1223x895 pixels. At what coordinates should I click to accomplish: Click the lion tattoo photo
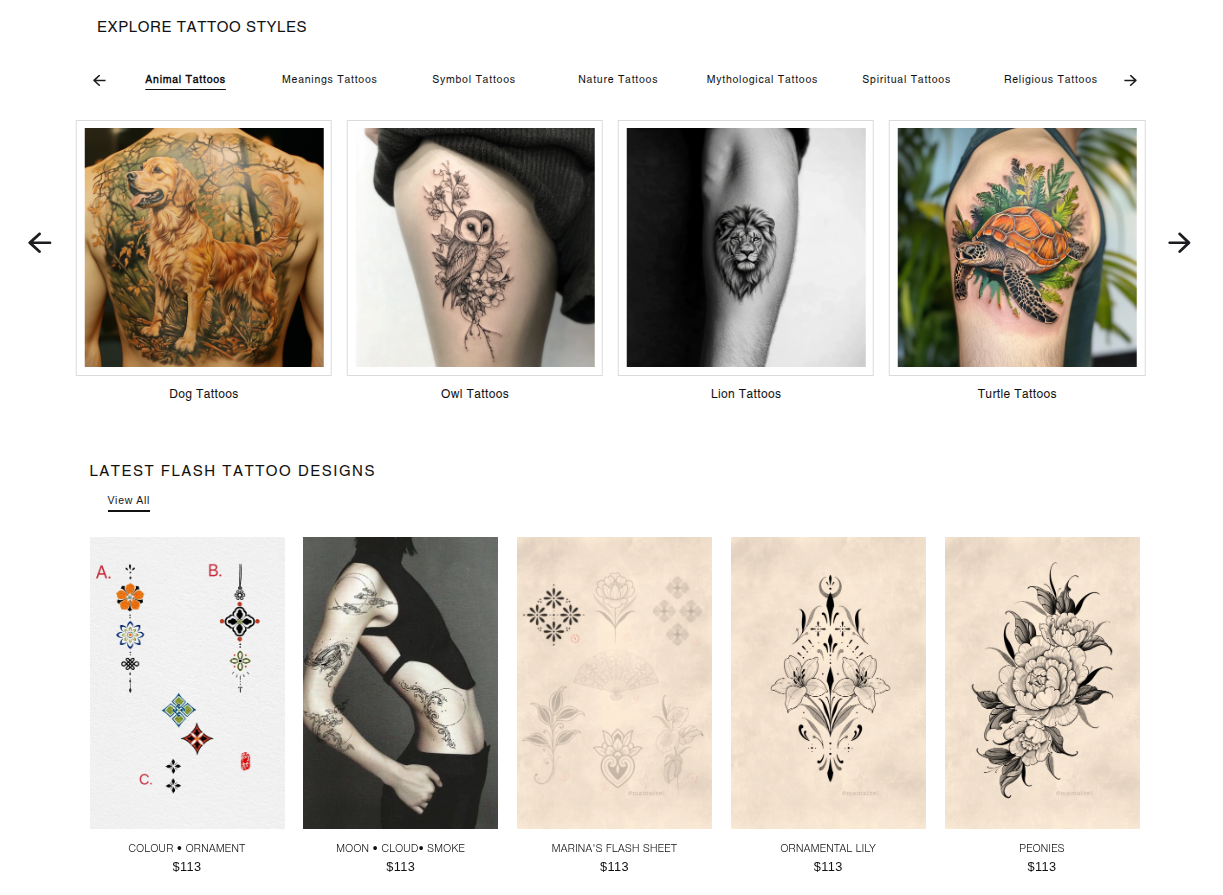746,248
